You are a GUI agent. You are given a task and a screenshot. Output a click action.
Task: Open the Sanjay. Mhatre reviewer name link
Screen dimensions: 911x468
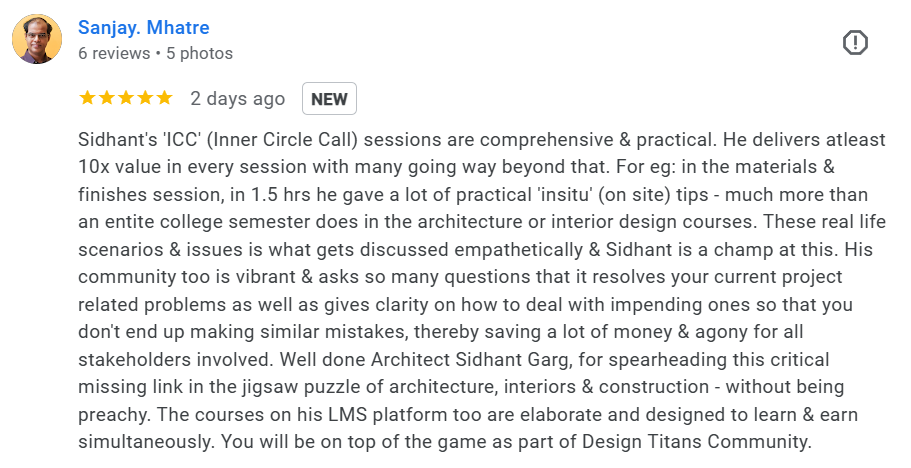tap(144, 27)
